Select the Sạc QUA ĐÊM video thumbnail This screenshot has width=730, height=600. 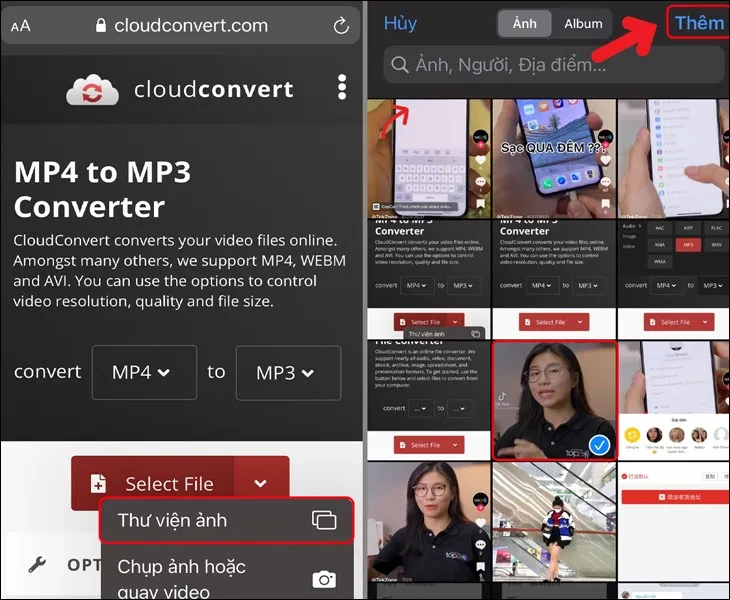[x=554, y=159]
